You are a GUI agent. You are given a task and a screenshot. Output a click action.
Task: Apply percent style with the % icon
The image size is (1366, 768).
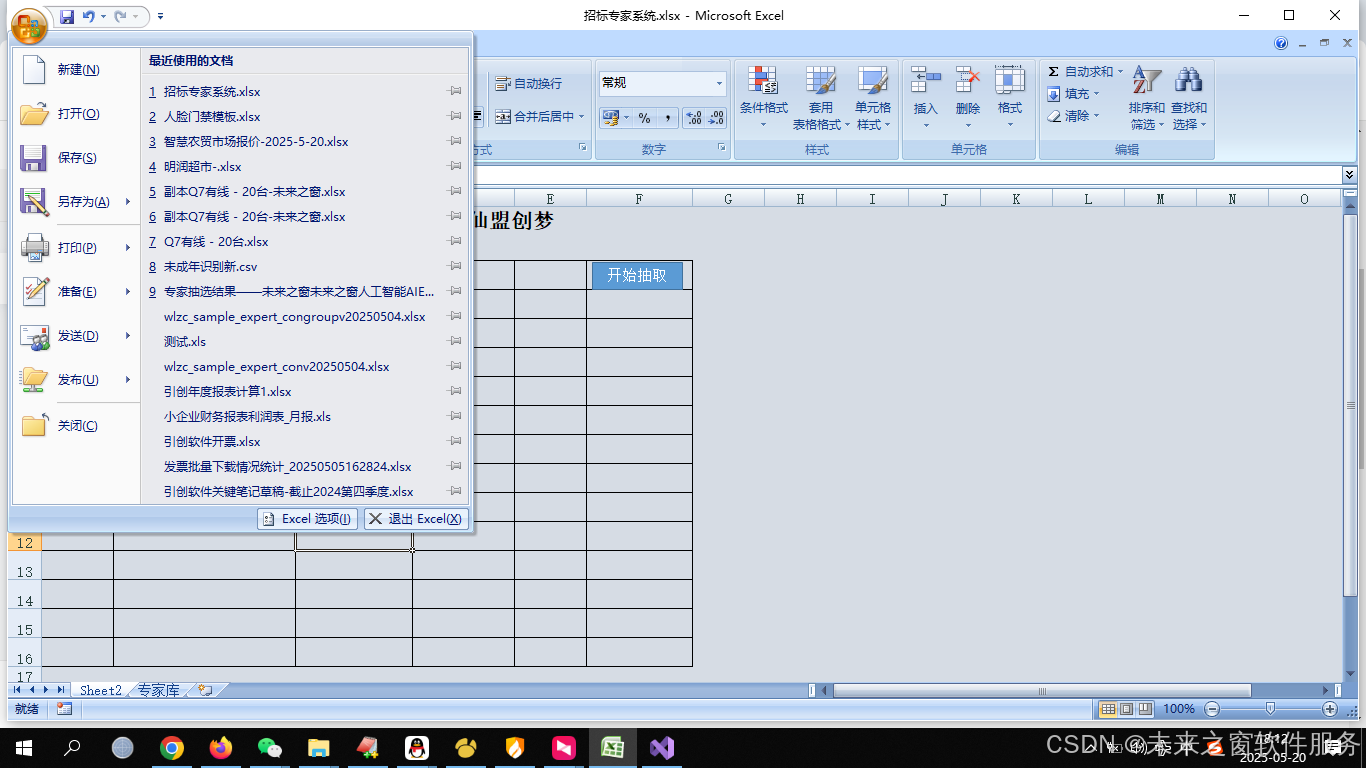[644, 118]
